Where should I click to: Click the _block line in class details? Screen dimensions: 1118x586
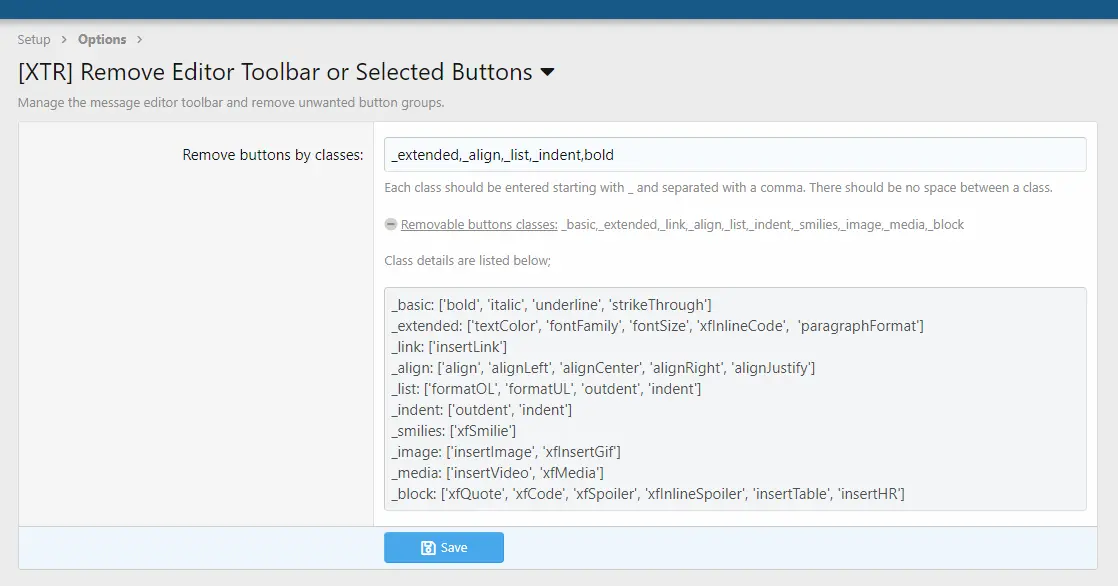coord(648,494)
